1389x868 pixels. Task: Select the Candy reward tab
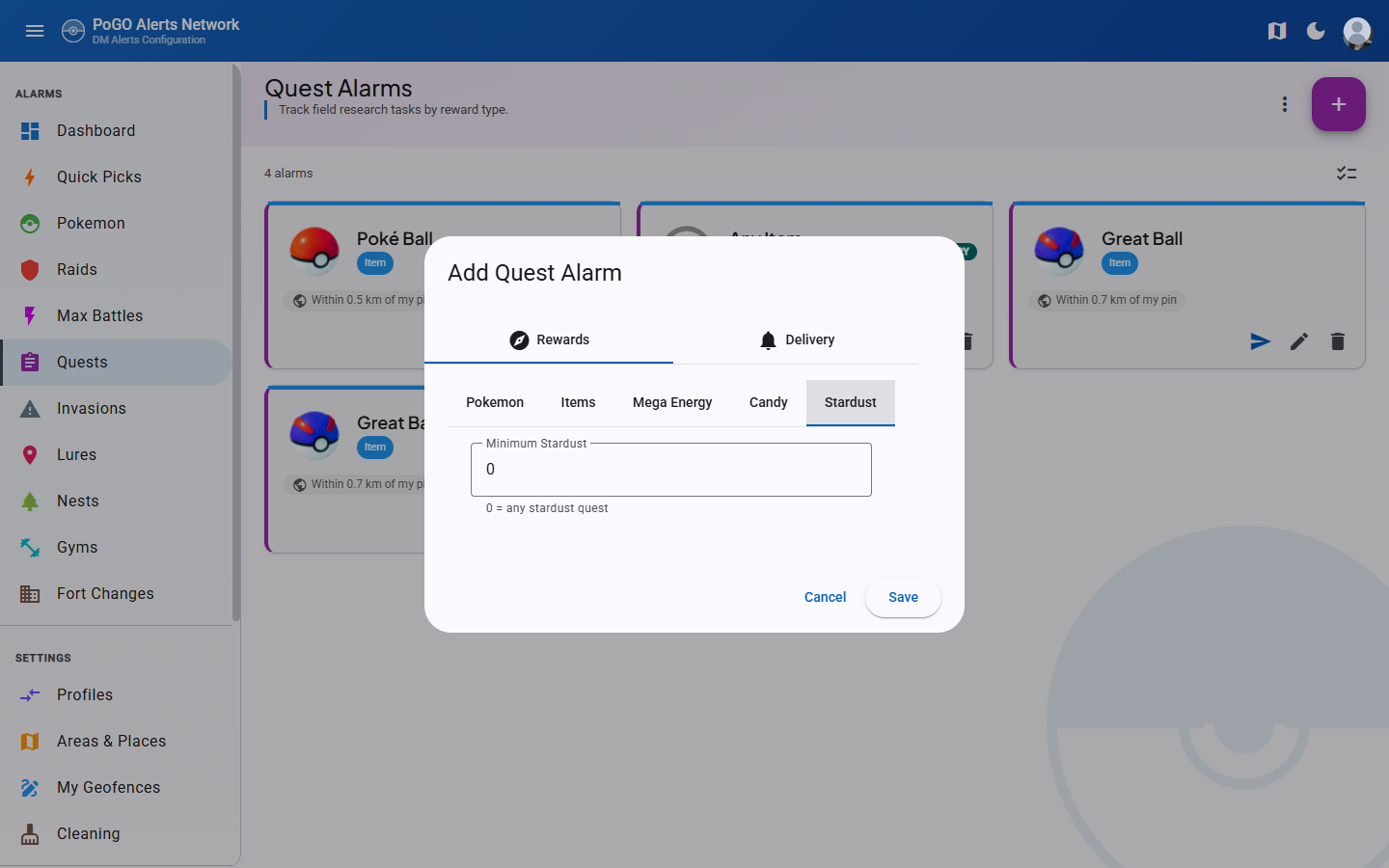tap(769, 402)
